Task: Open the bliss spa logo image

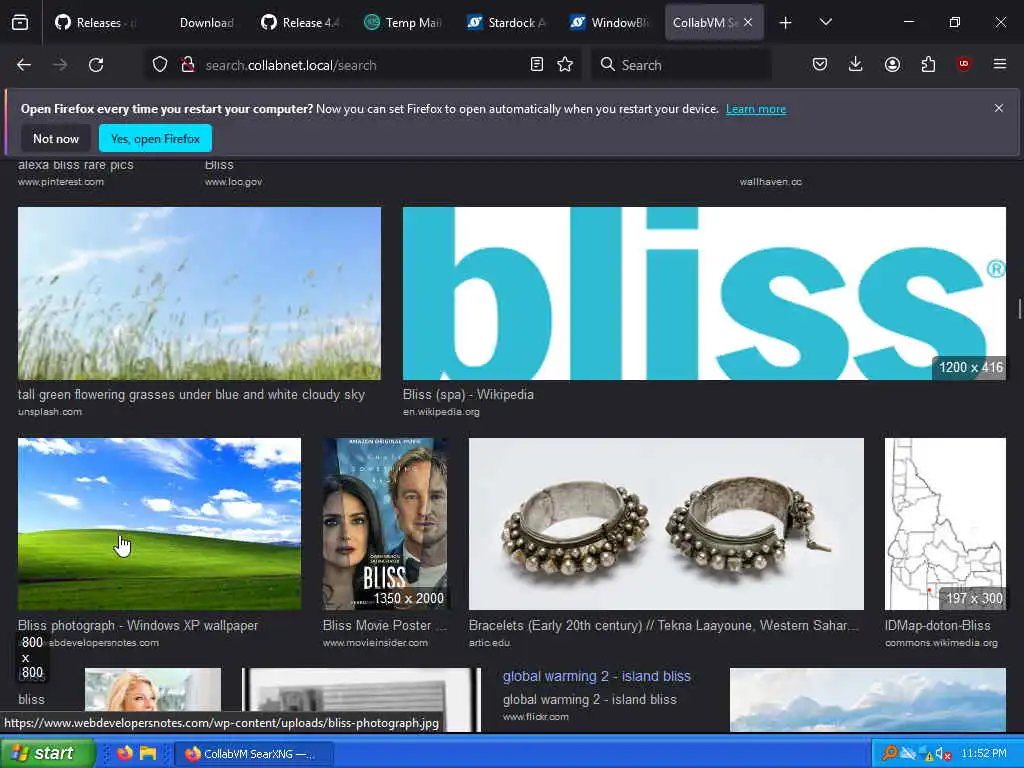Action: click(x=704, y=293)
